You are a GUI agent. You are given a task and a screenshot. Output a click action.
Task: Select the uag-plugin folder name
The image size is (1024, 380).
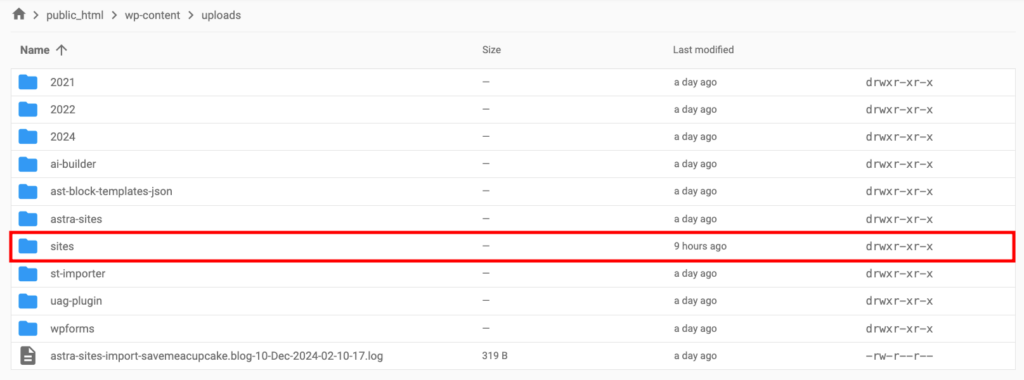click(76, 302)
